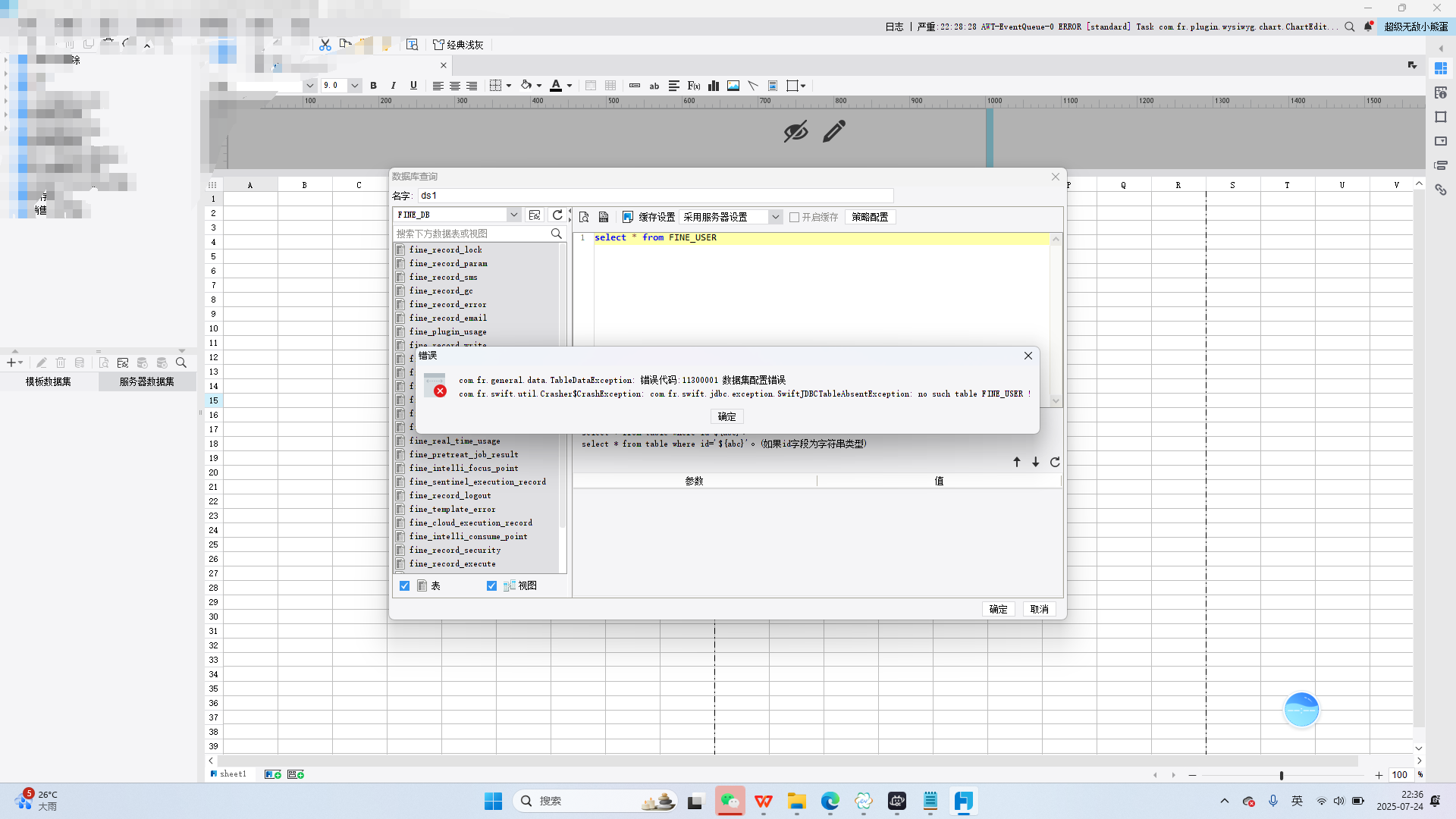The width and height of the screenshot is (1456, 819).
Task: Click dataset name field ds1
Action: click(655, 196)
